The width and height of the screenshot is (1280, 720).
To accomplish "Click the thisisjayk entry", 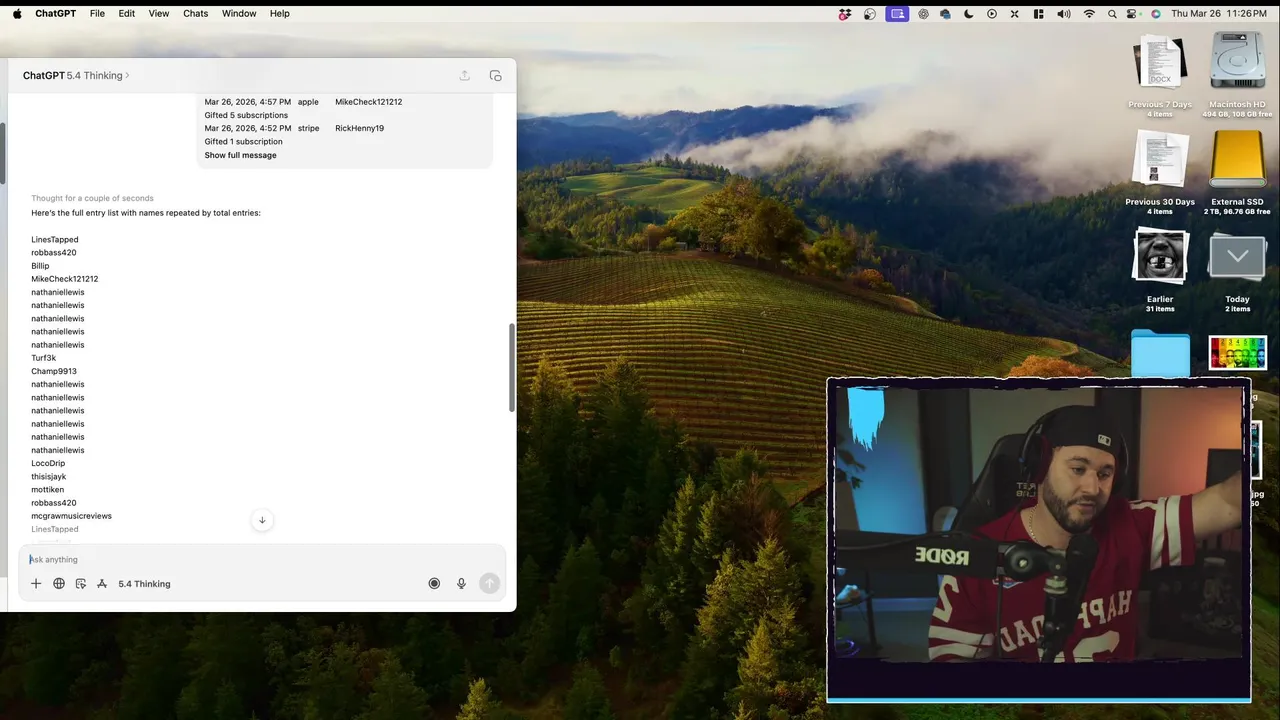I will (48, 477).
